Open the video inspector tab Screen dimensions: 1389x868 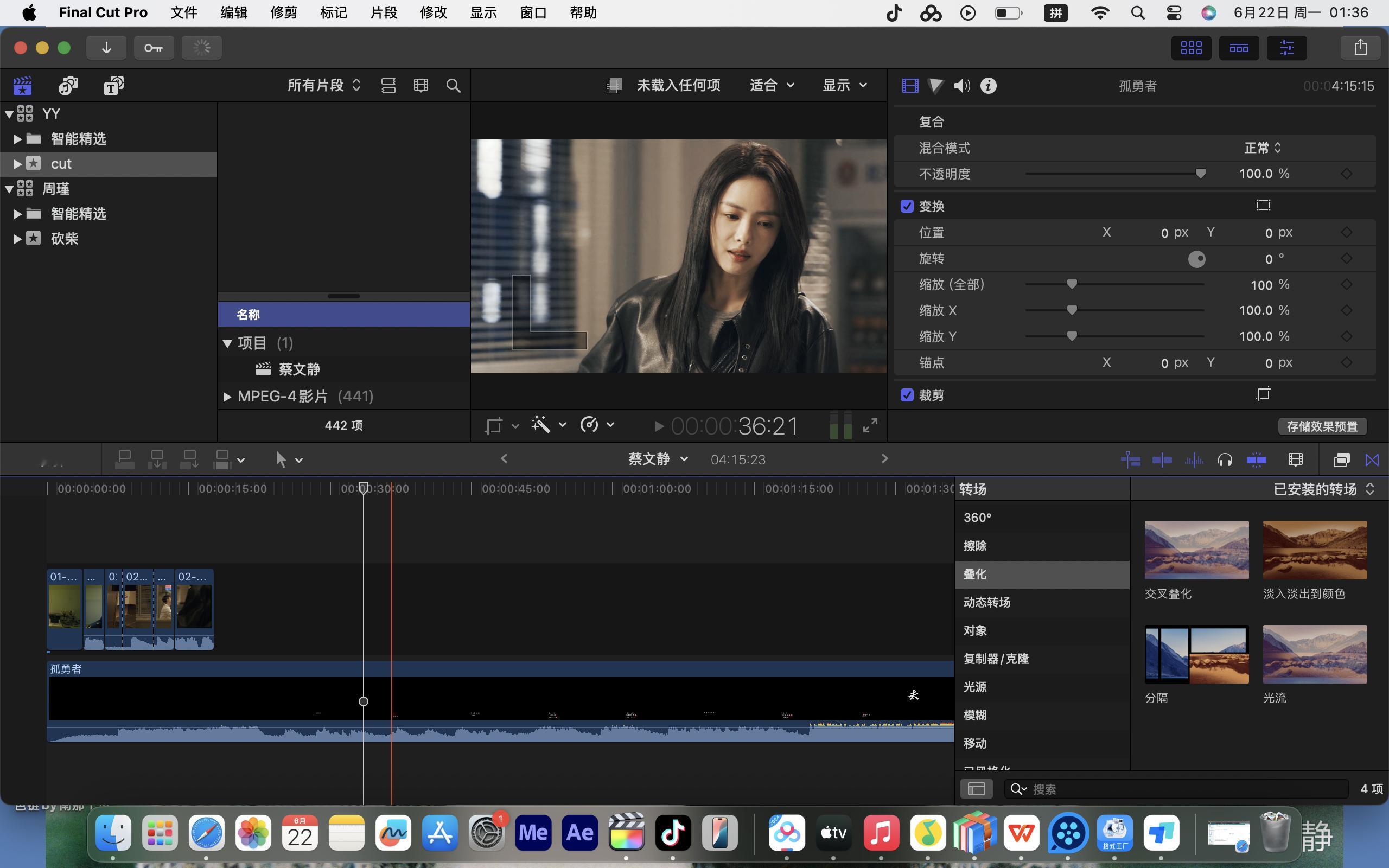[x=910, y=86]
